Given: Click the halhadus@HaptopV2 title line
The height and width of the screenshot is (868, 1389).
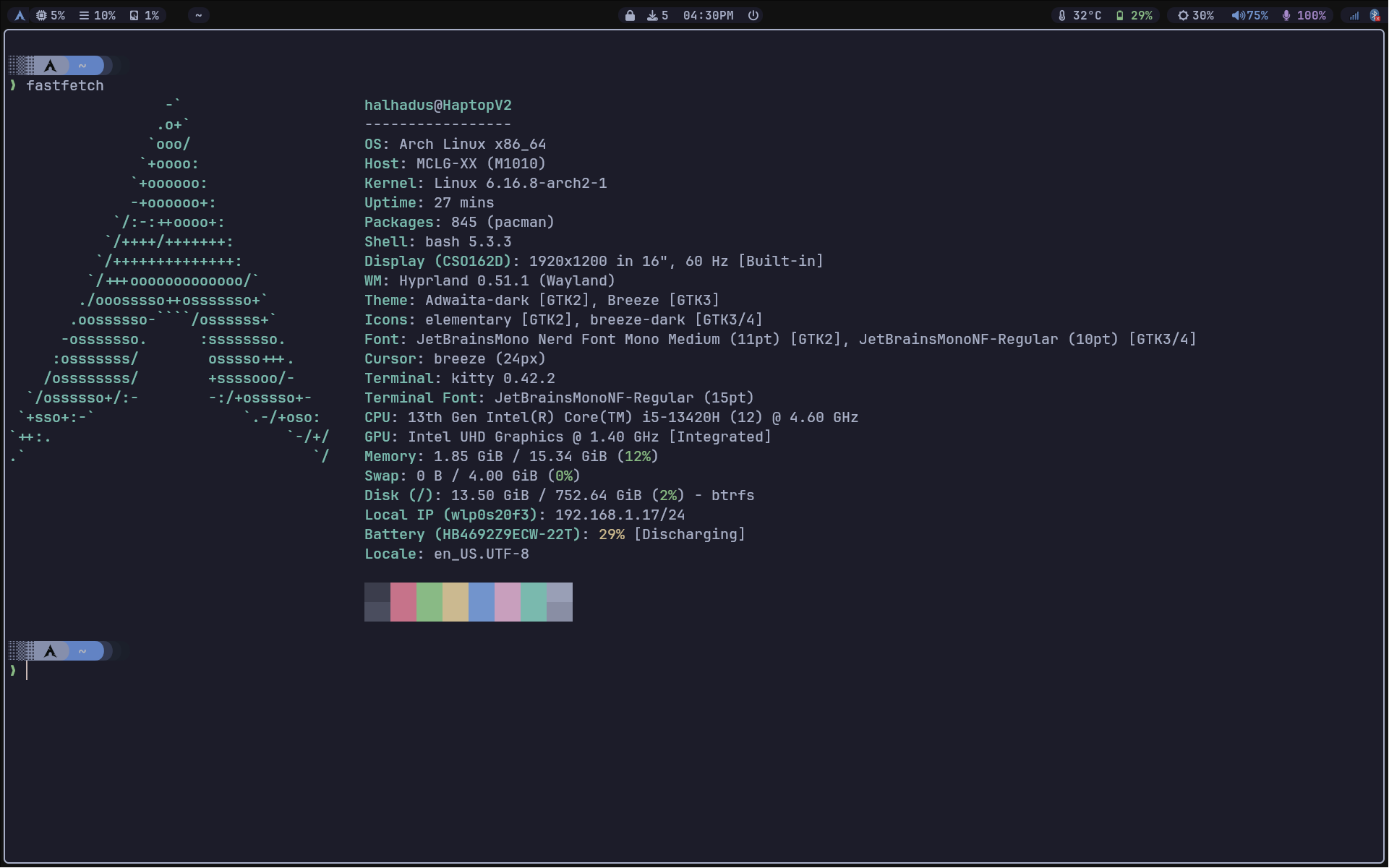Looking at the screenshot, I should click(x=438, y=106).
